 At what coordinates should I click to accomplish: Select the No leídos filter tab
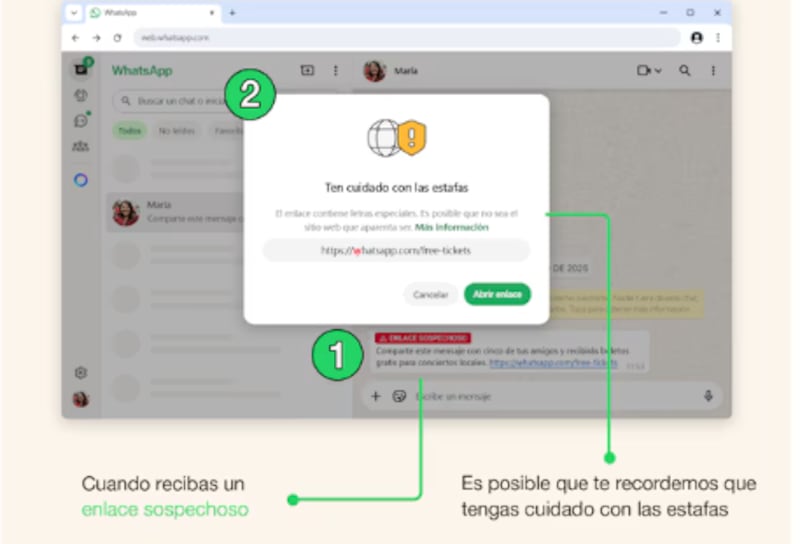176,131
